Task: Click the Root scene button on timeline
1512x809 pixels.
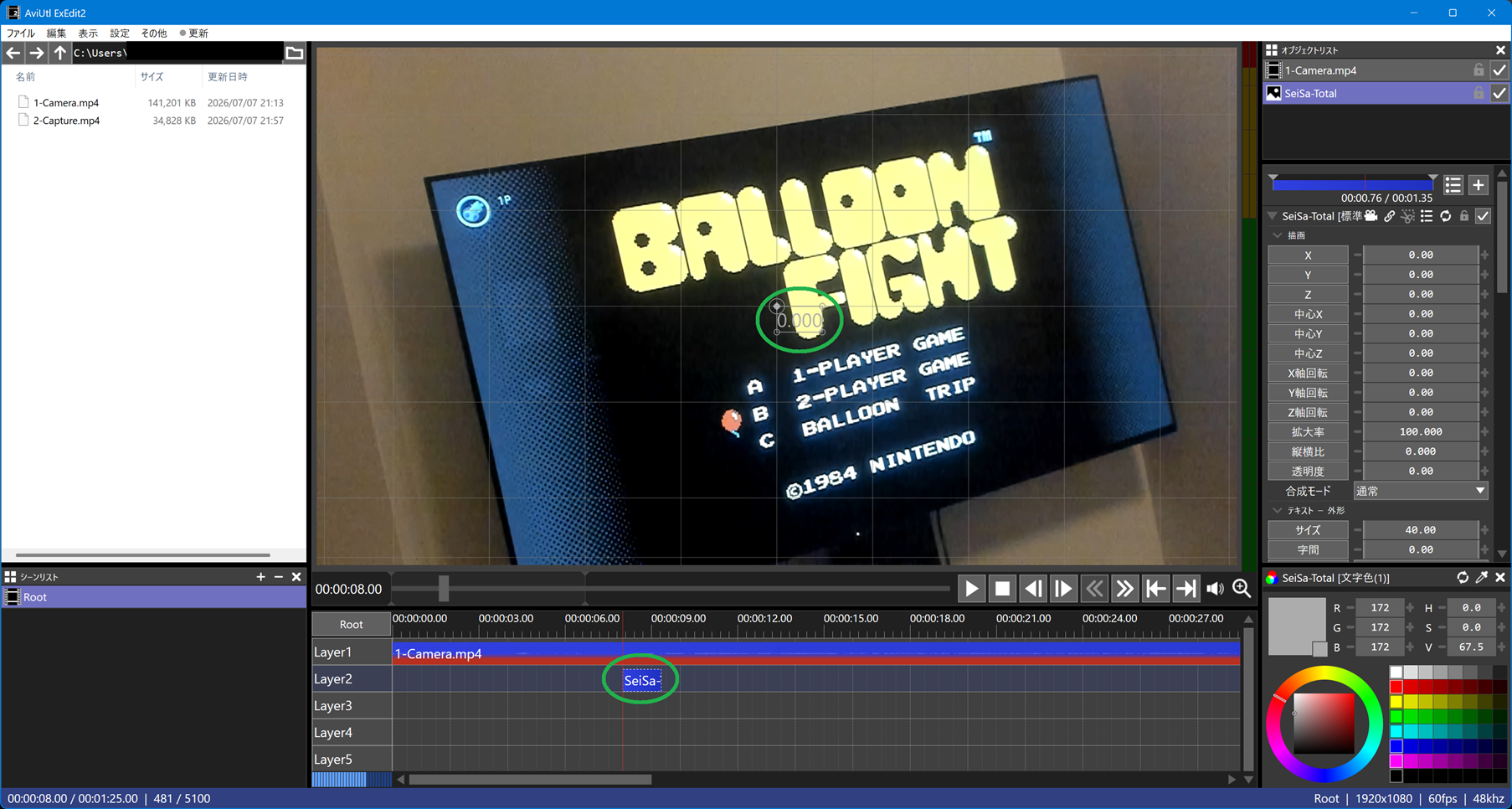Action: pyautogui.click(x=351, y=624)
